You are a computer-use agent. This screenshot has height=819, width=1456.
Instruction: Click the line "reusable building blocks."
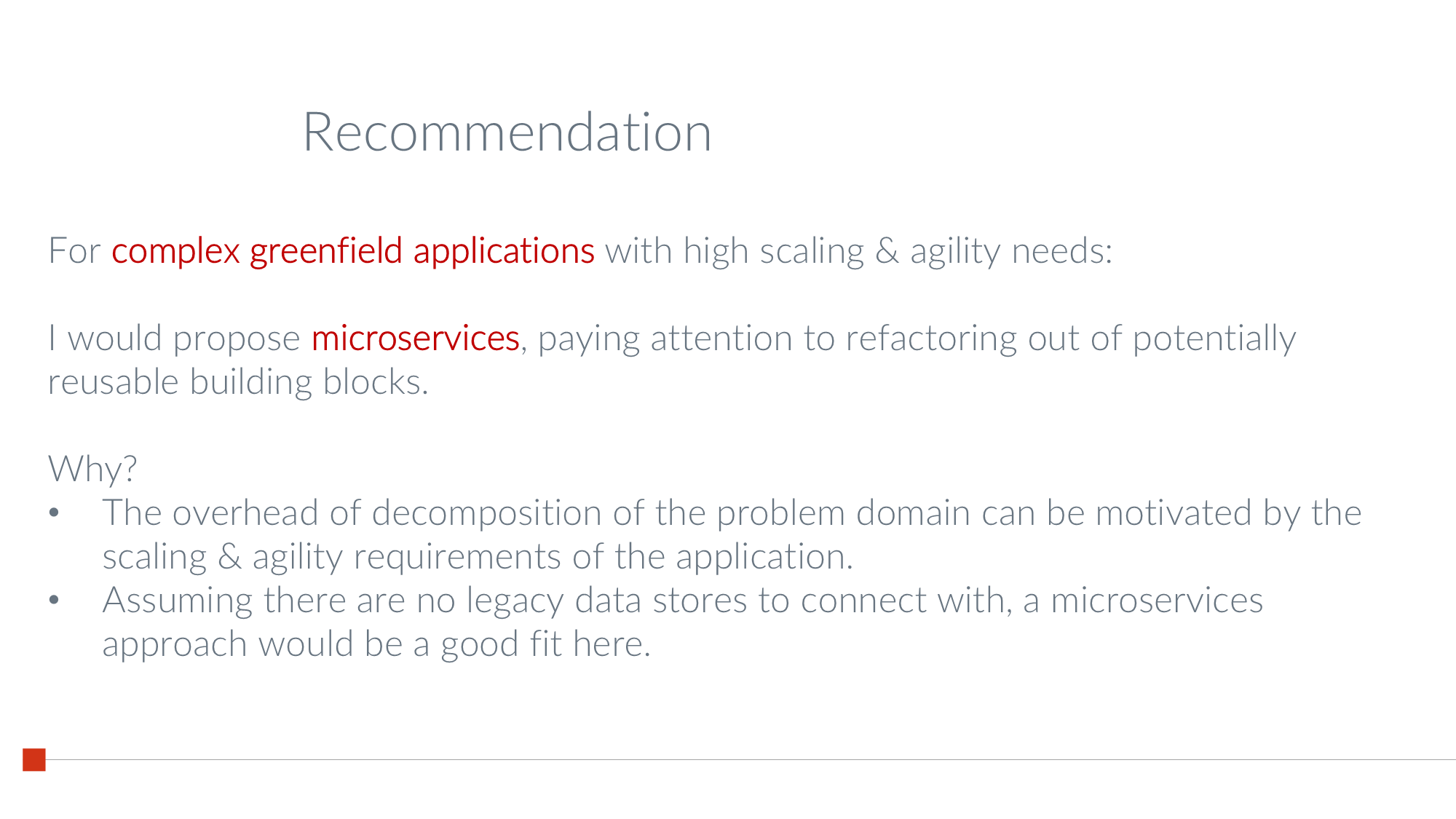click(238, 382)
